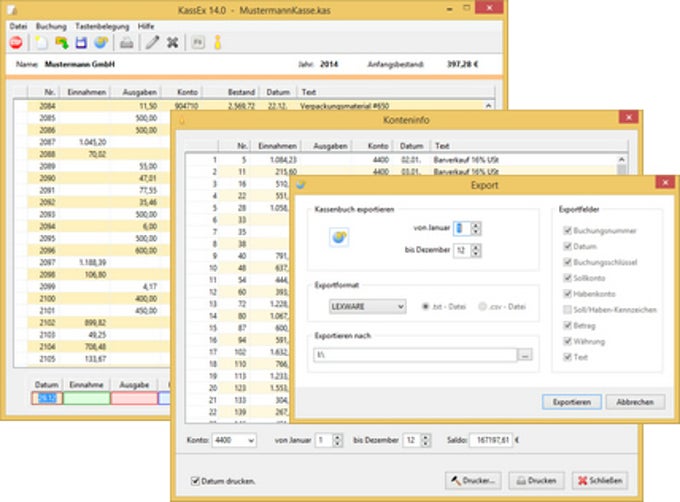Image resolution: width=680 pixels, height=502 pixels.
Task: Close the Konteninfo window
Action: pos(629,117)
